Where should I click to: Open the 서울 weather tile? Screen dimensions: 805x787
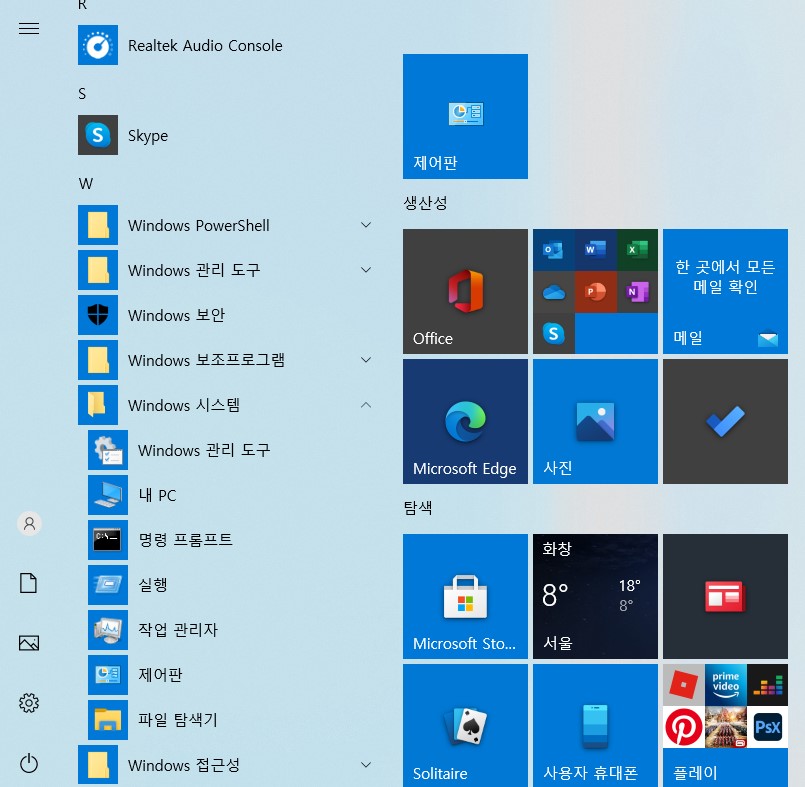[x=595, y=596]
